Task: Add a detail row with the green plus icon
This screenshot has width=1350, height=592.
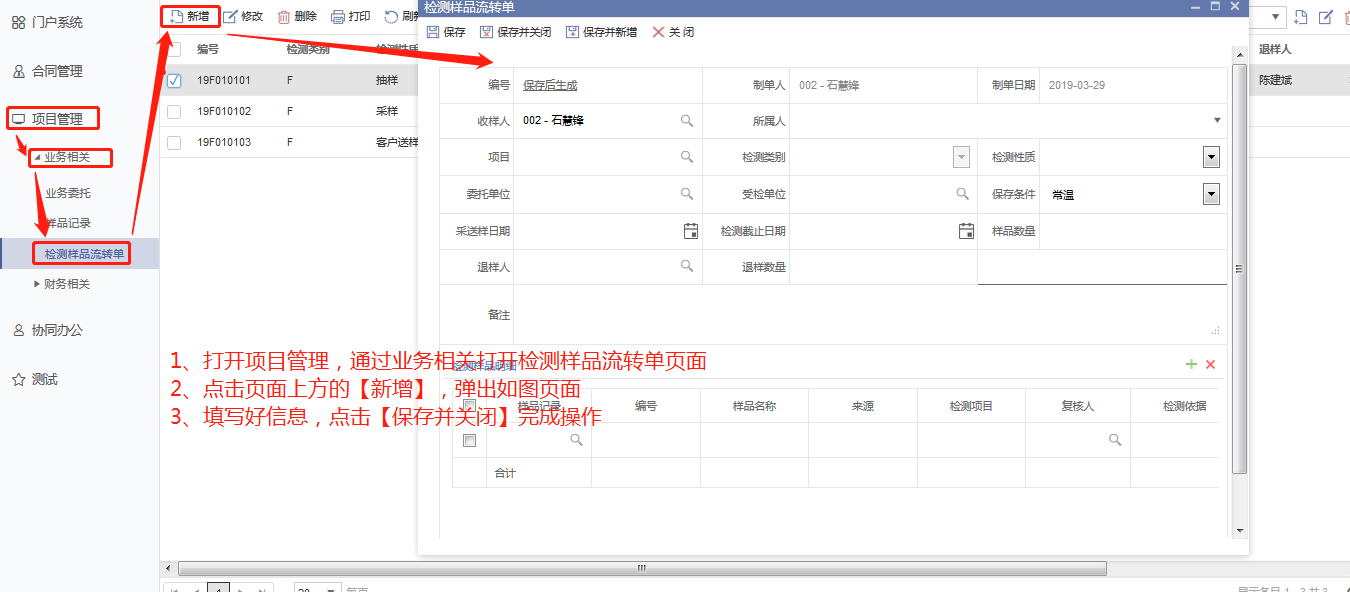Action: [1191, 364]
